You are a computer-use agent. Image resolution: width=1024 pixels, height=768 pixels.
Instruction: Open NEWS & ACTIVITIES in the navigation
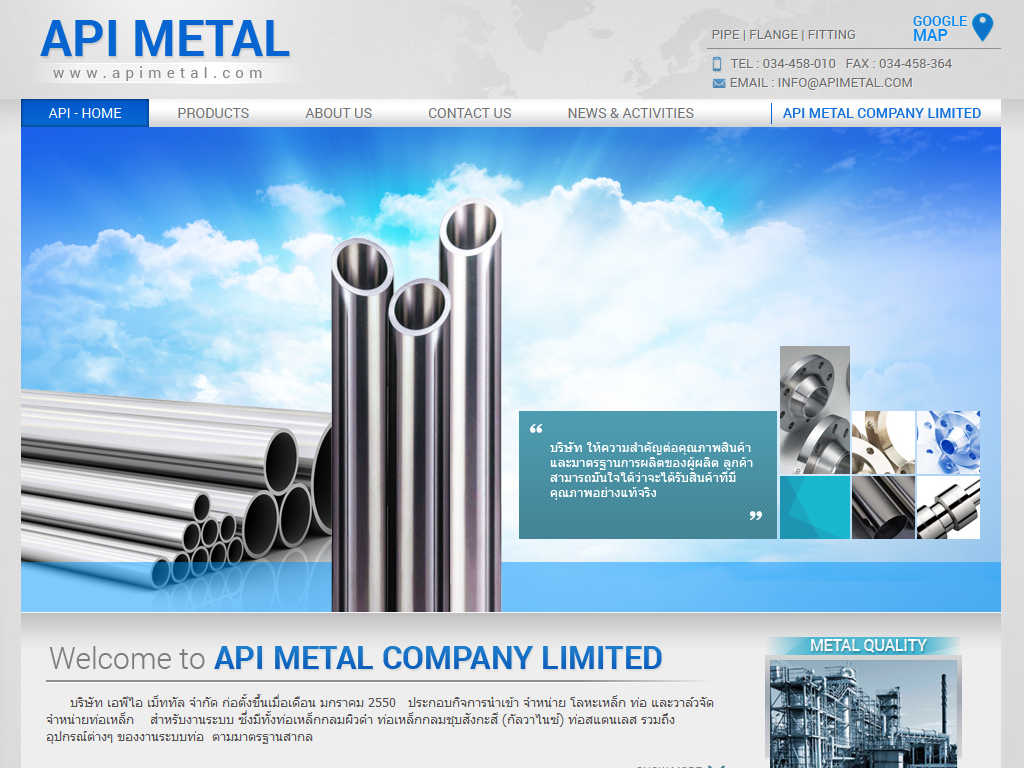point(630,113)
